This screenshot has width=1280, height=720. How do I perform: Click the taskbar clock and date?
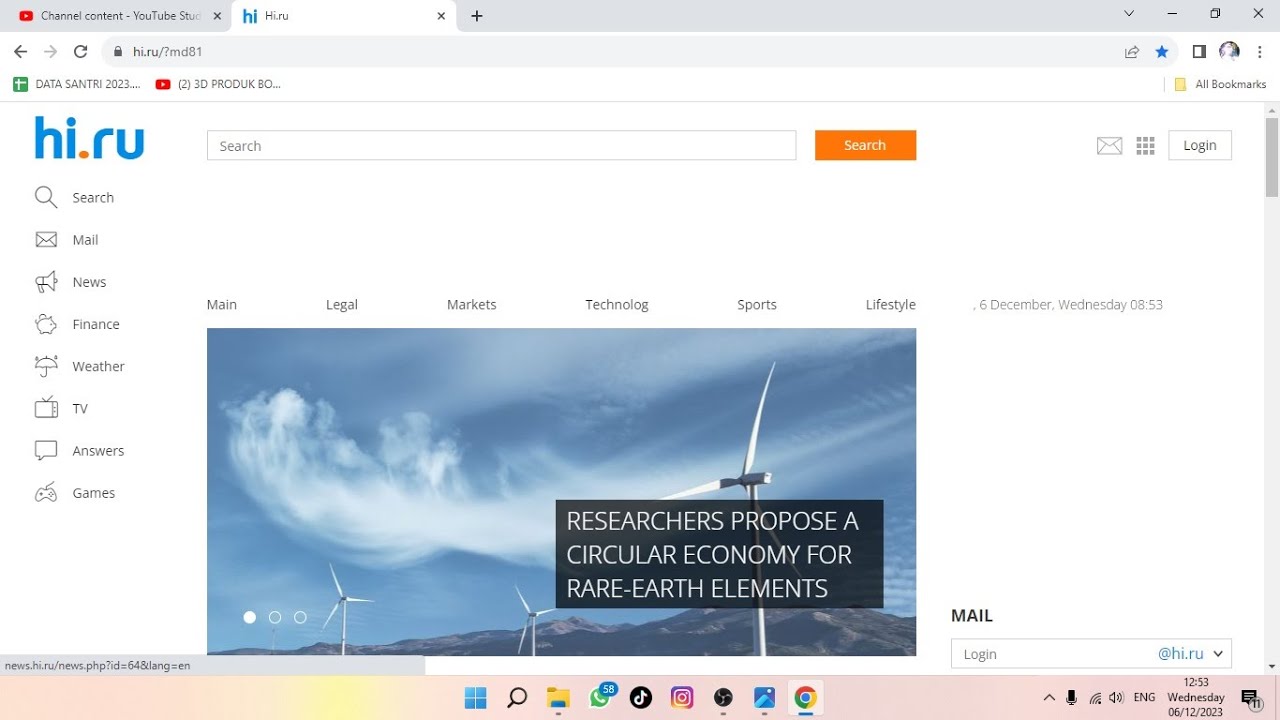1196,698
